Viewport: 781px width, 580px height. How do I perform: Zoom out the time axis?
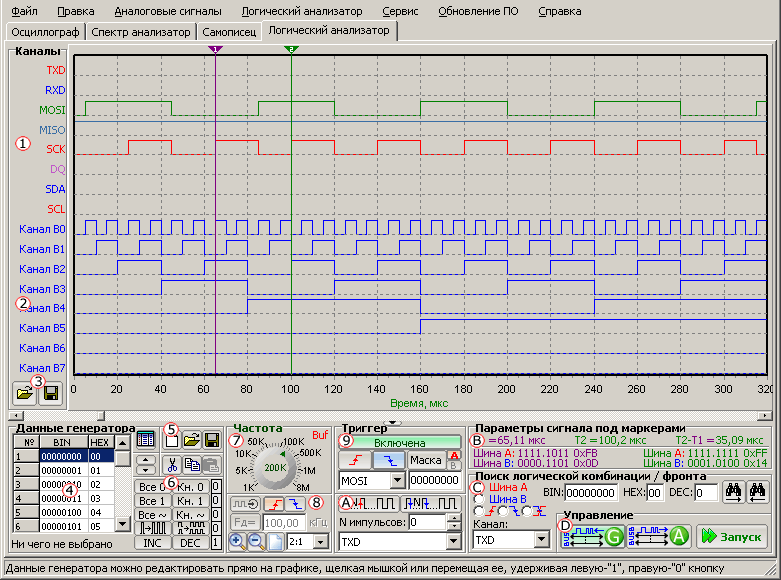click(x=256, y=541)
